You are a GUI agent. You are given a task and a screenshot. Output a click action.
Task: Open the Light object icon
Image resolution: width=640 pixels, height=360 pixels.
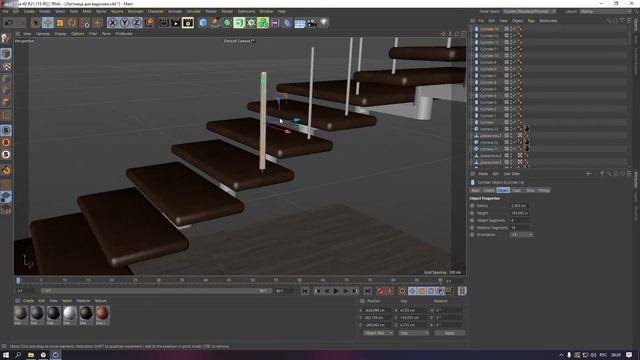point(324,23)
